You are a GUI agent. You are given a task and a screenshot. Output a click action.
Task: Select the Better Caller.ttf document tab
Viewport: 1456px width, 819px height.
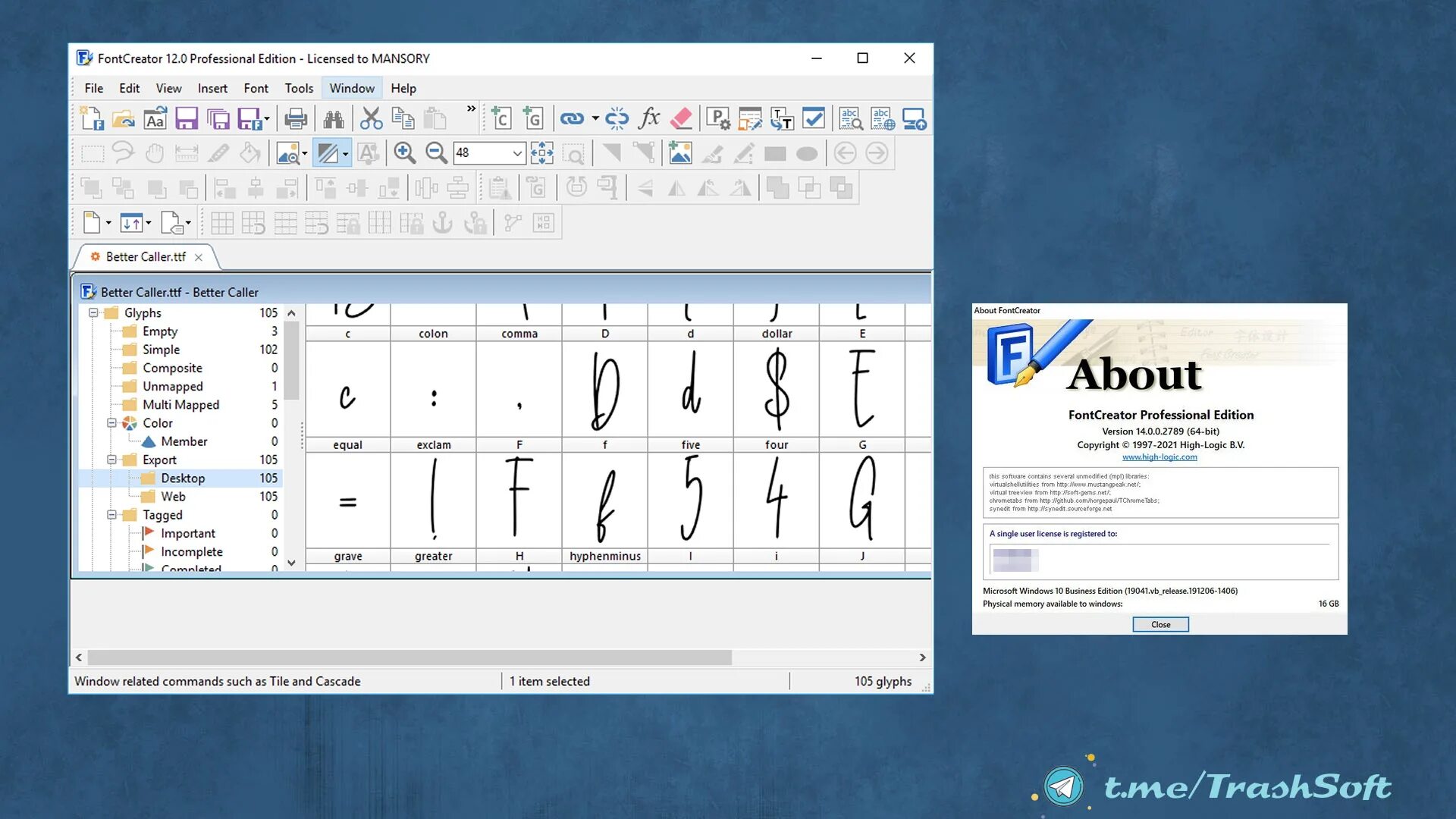click(x=146, y=257)
